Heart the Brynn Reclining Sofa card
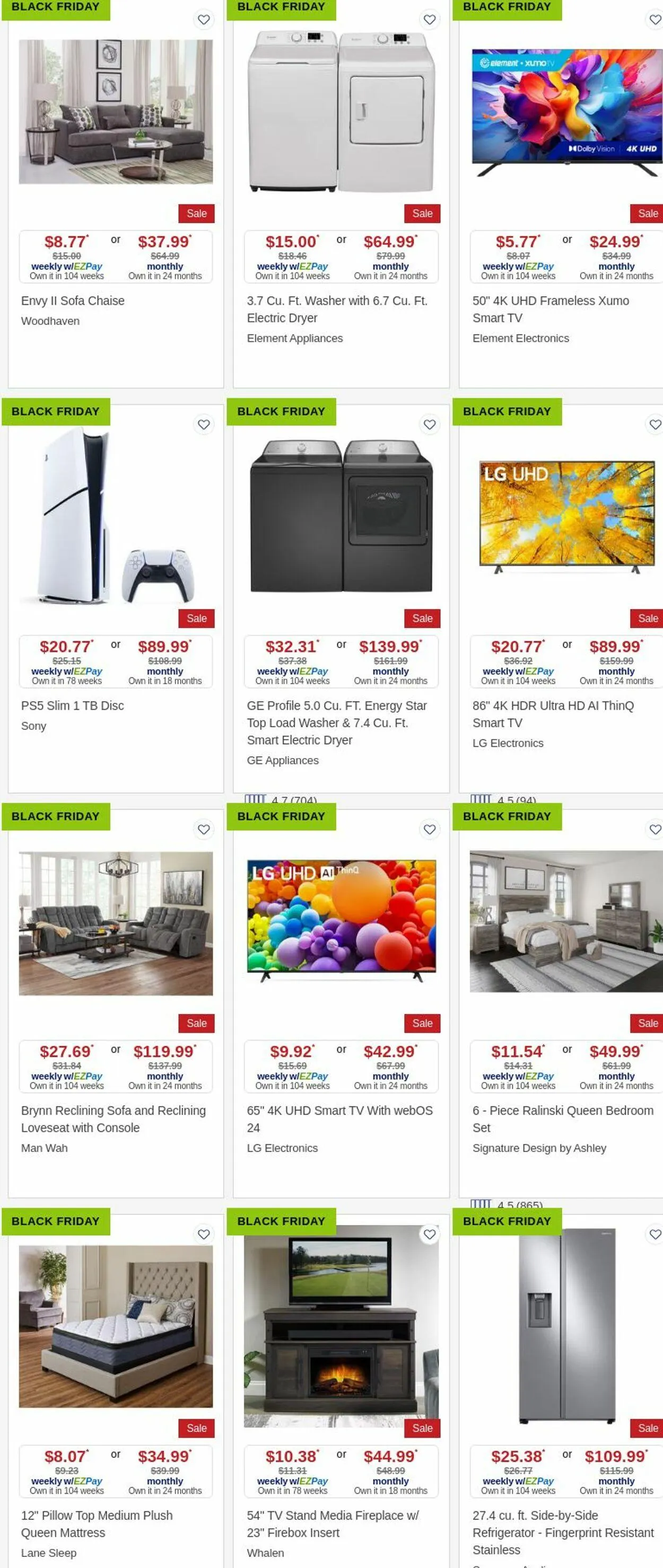 tap(203, 829)
